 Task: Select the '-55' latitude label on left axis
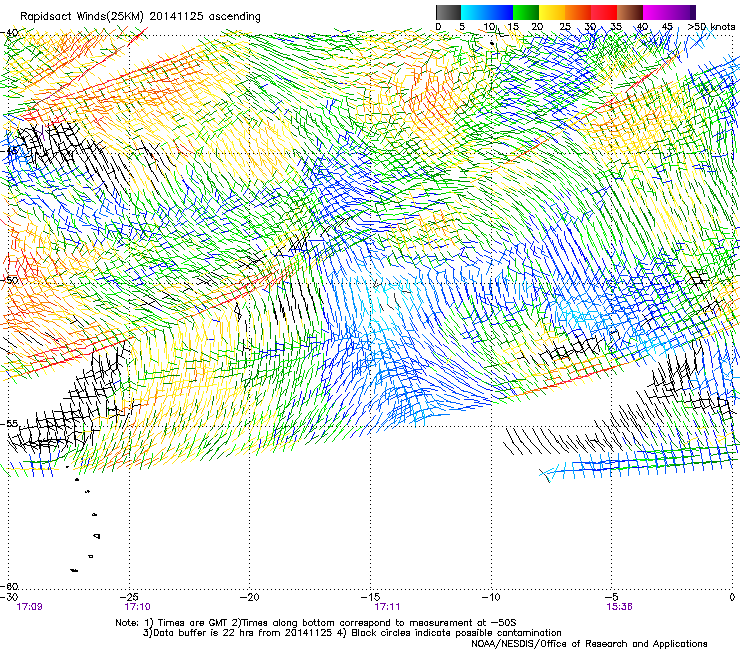[x=10, y=423]
